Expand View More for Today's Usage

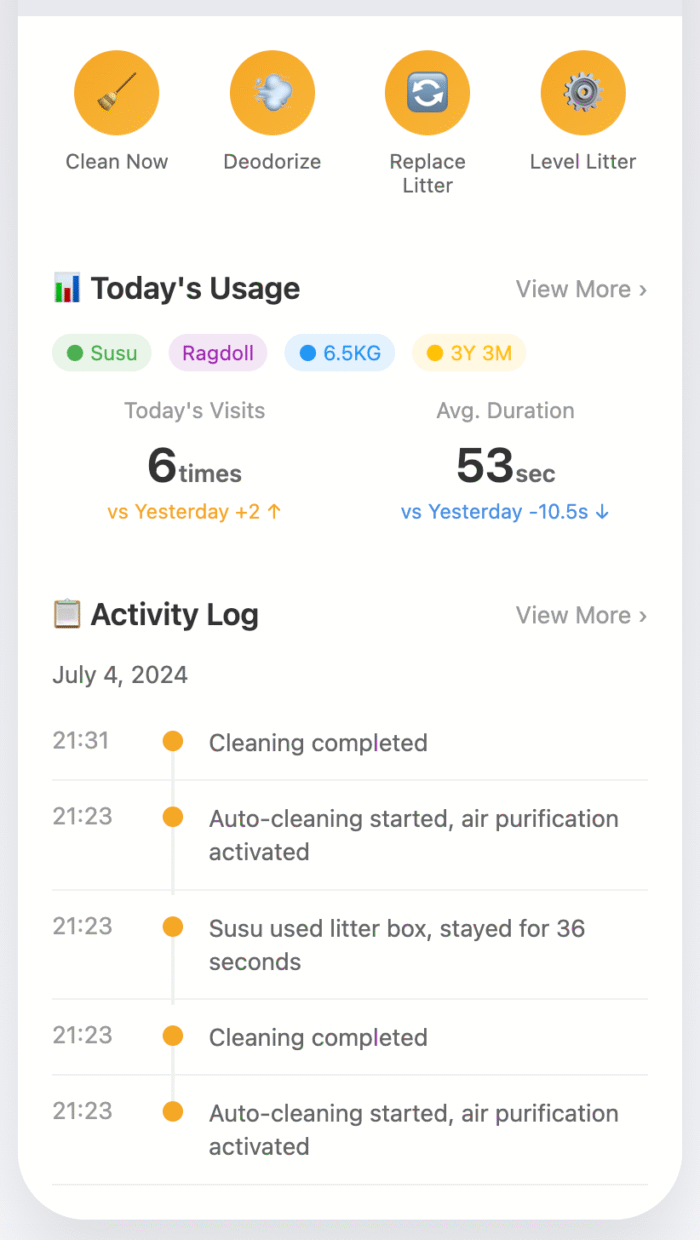[581, 289]
